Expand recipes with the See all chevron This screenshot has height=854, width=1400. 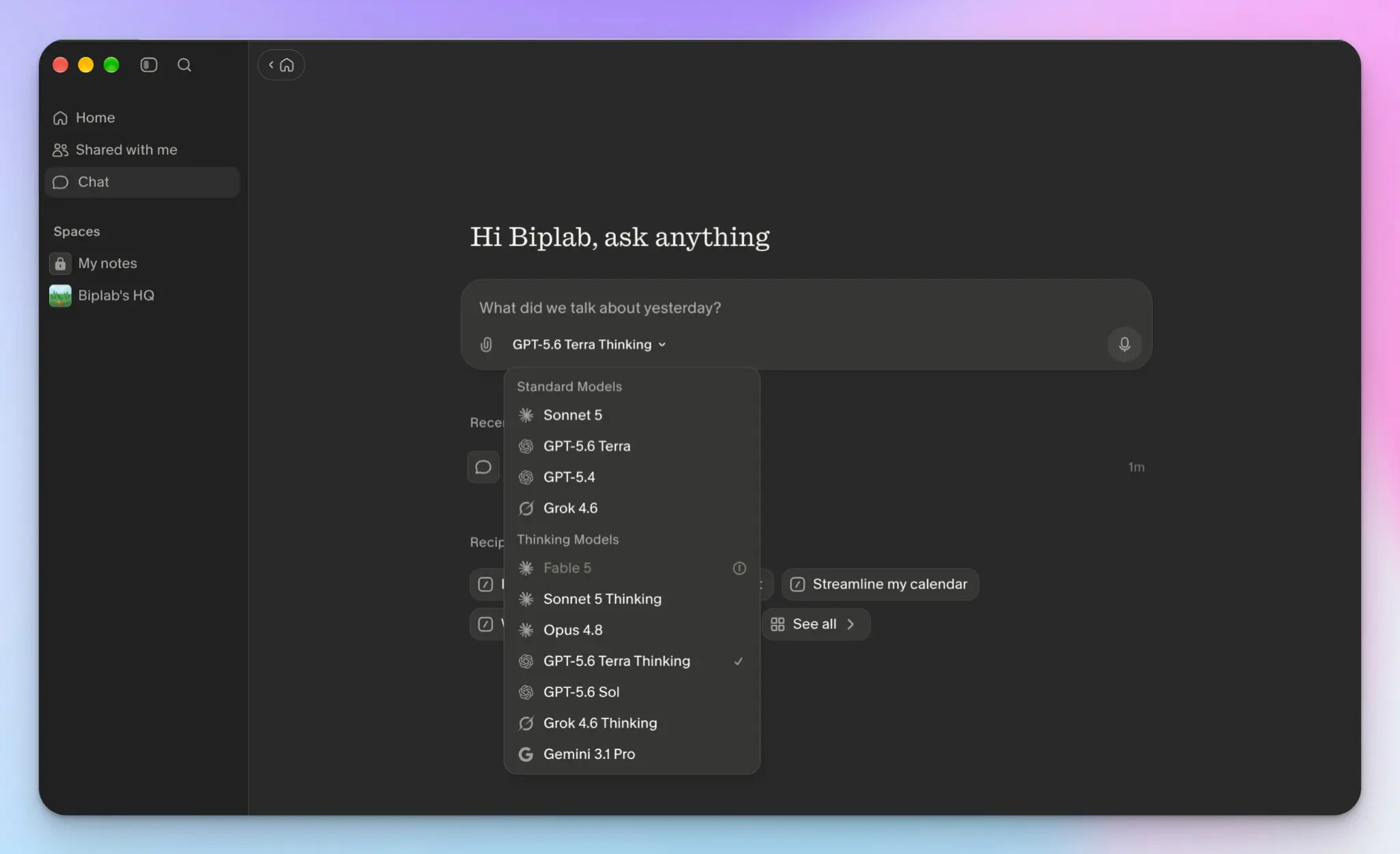850,624
